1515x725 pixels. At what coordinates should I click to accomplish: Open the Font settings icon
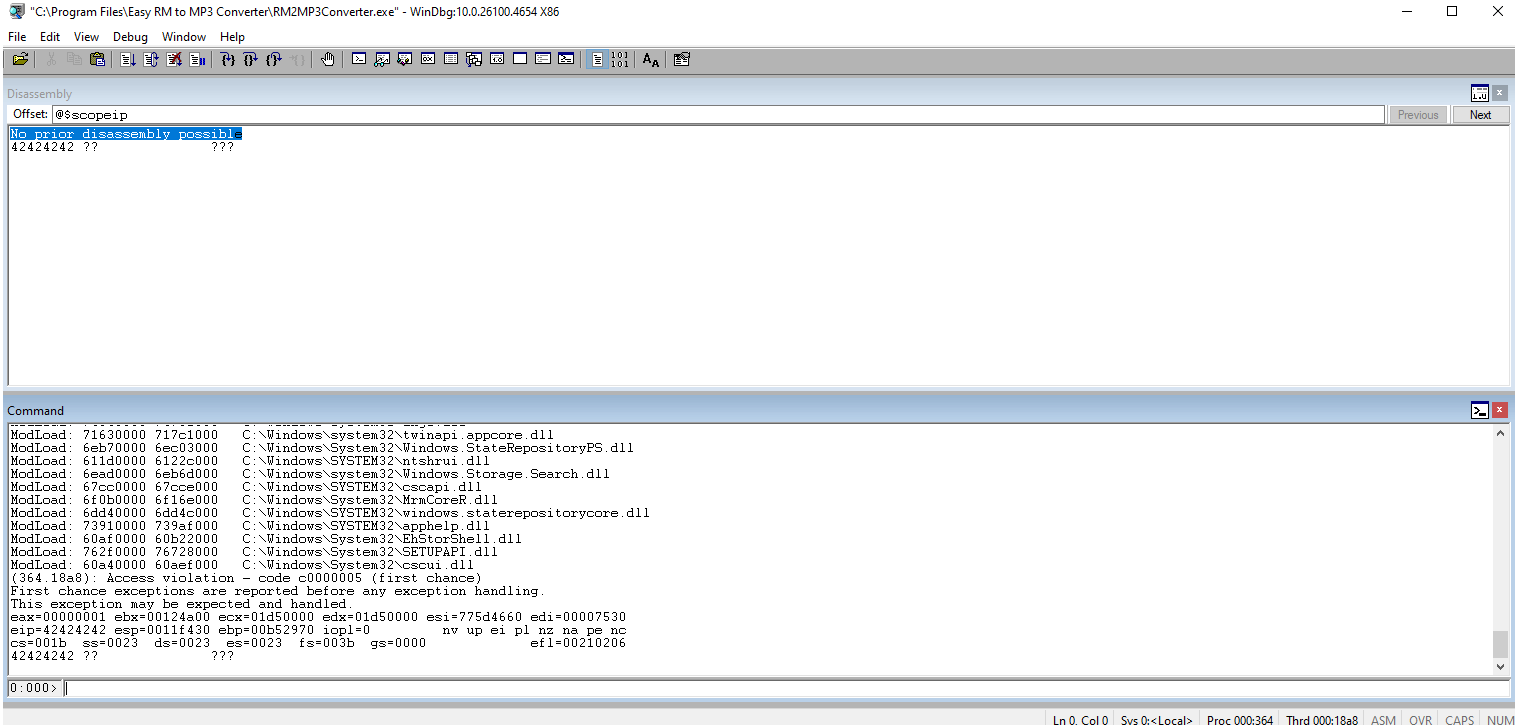(650, 60)
